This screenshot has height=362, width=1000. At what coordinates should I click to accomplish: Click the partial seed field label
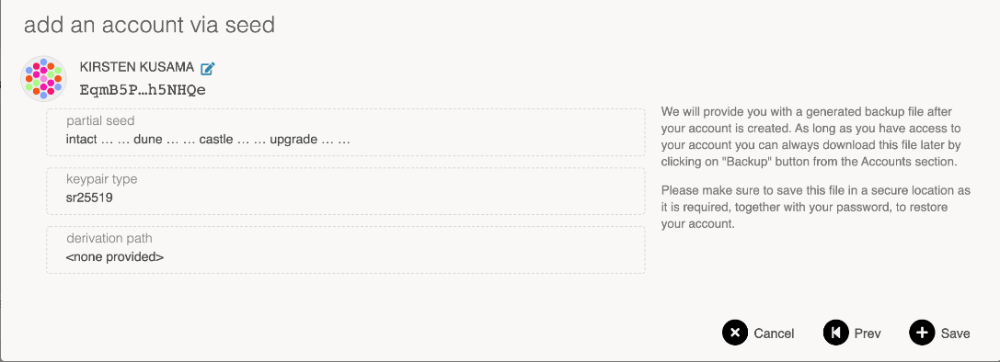[x=100, y=120]
